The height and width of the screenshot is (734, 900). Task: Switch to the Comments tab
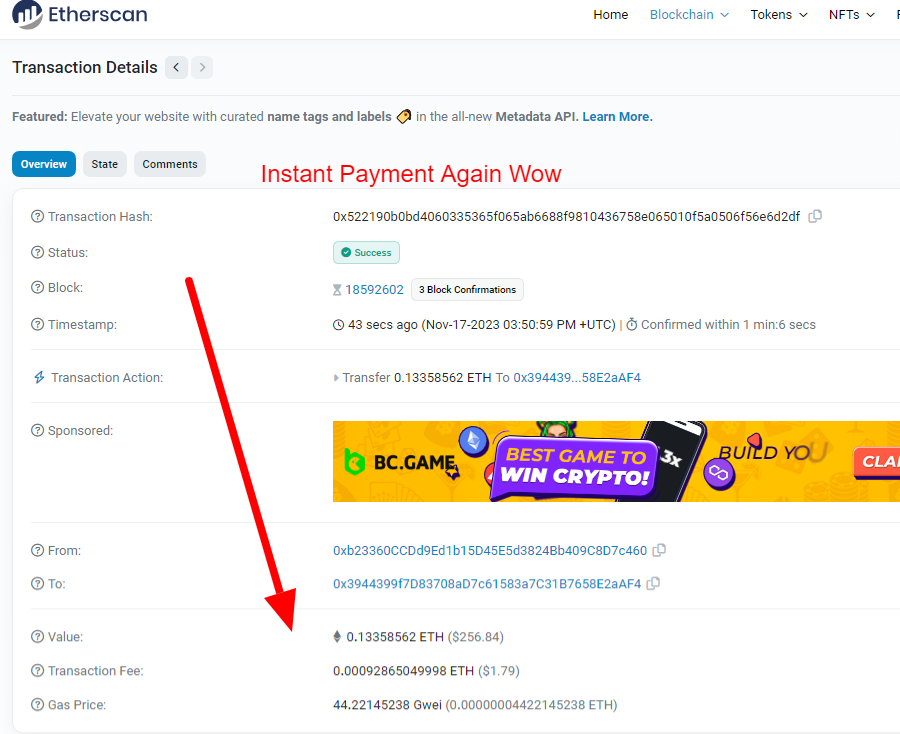pyautogui.click(x=170, y=164)
